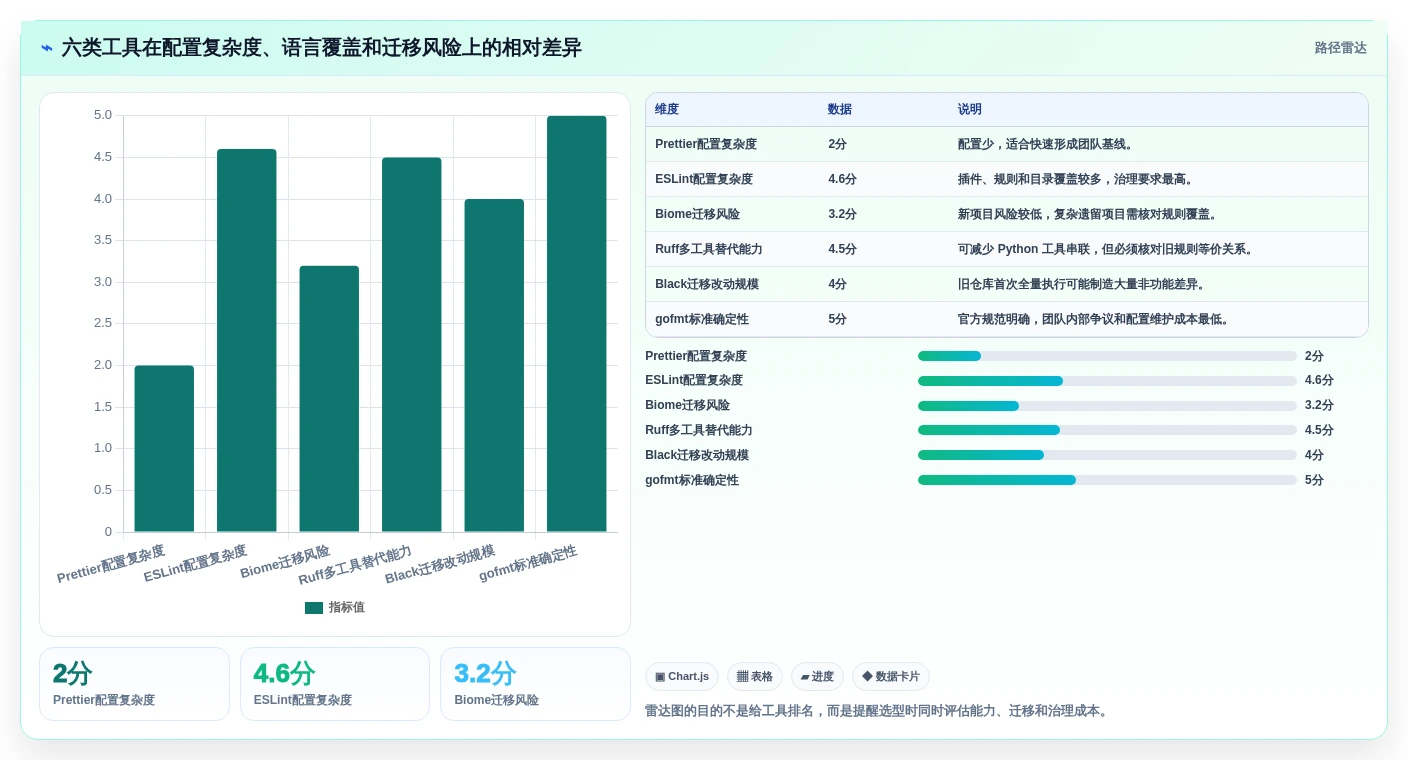Screen dimensions: 1408x760
Task: Click the Biome迁移风险 bar in chart
Action: point(329,399)
